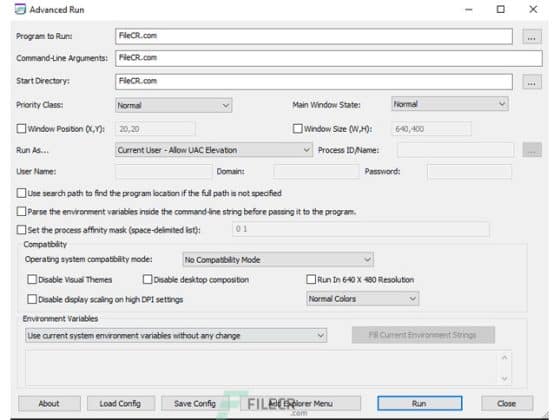This screenshot has height=420, width=560.
Task: Tick 'Parse the environment variables' checkbox
Action: [x=21, y=211]
